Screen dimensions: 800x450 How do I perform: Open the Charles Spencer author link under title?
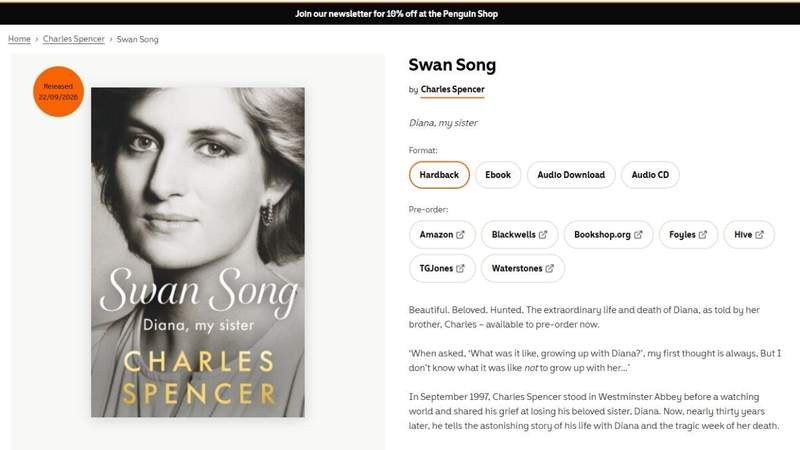click(453, 89)
